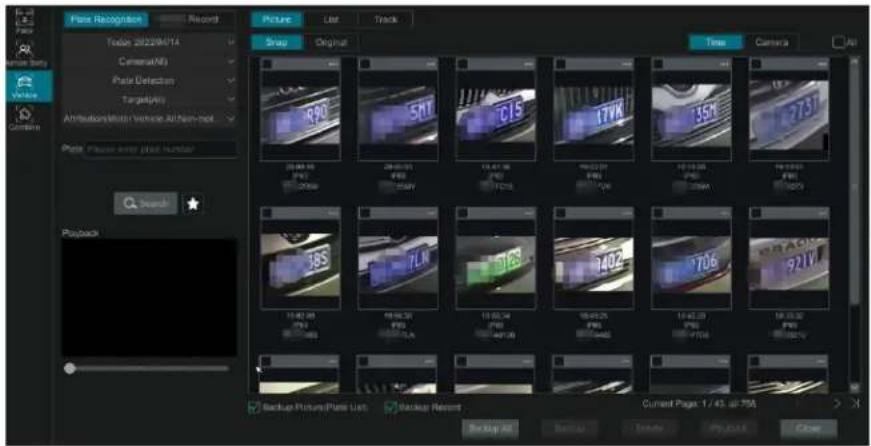Open more options on the C15 plate card
The image size is (871, 446).
pyautogui.click(x=528, y=64)
